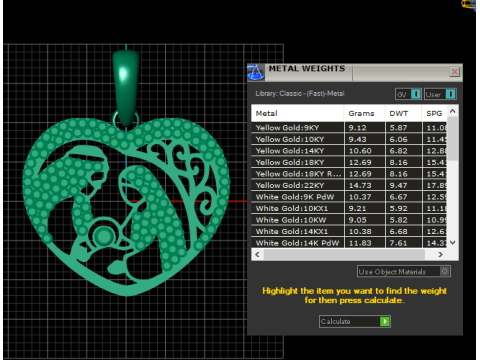Click the horizontal scrollbar thumb
Viewport: 480px width, 360px height.
point(344,254)
